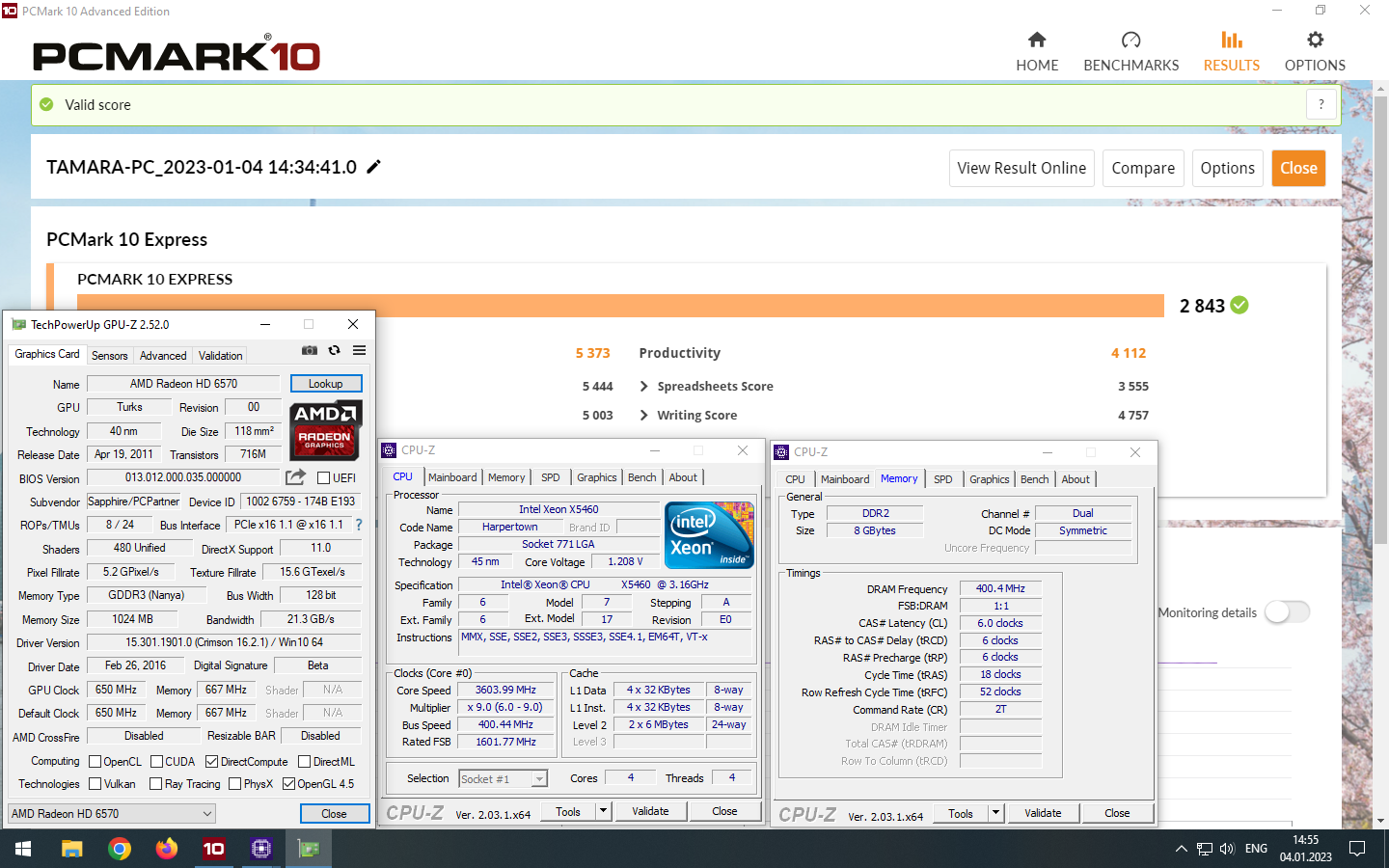Open Tools dropdown arrow in Memory tab window
1389x868 pixels.
click(996, 813)
